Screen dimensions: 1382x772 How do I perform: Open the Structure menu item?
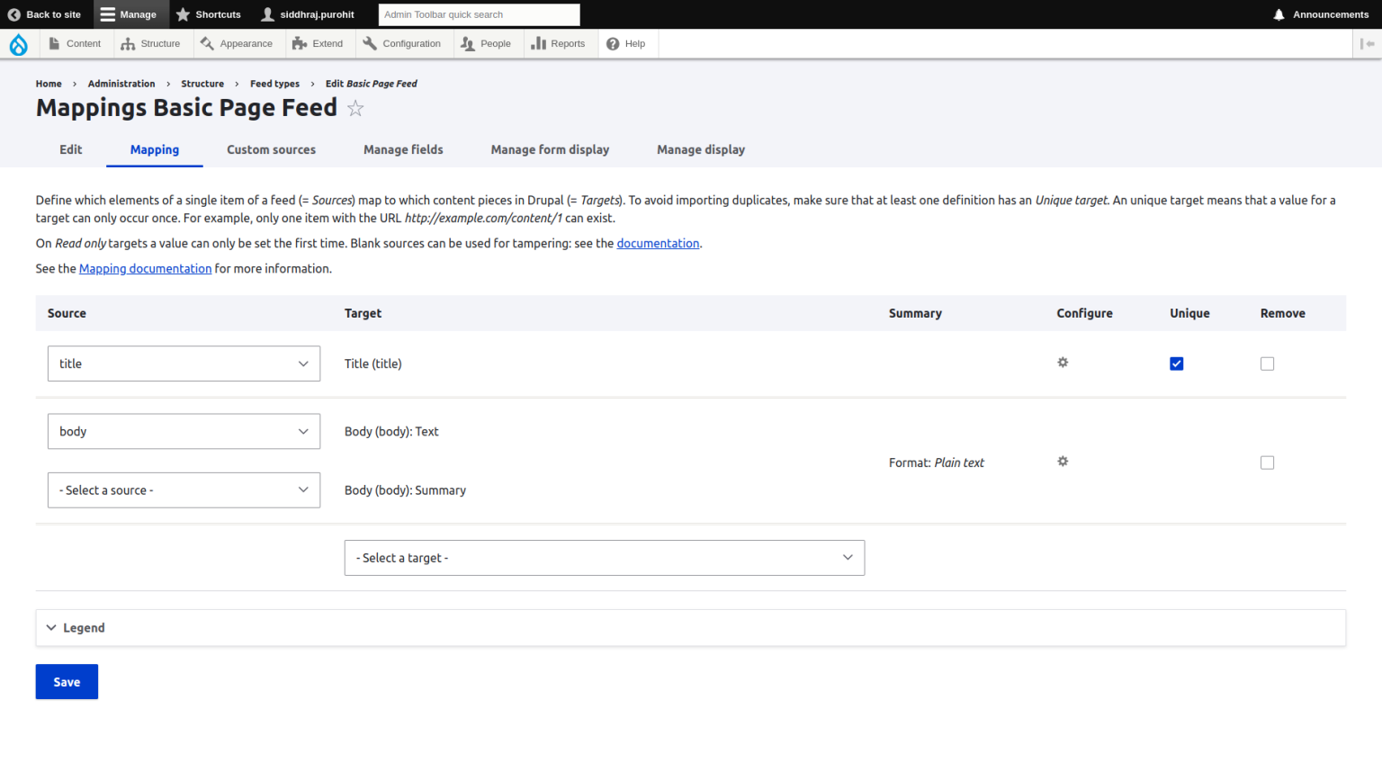point(152,43)
